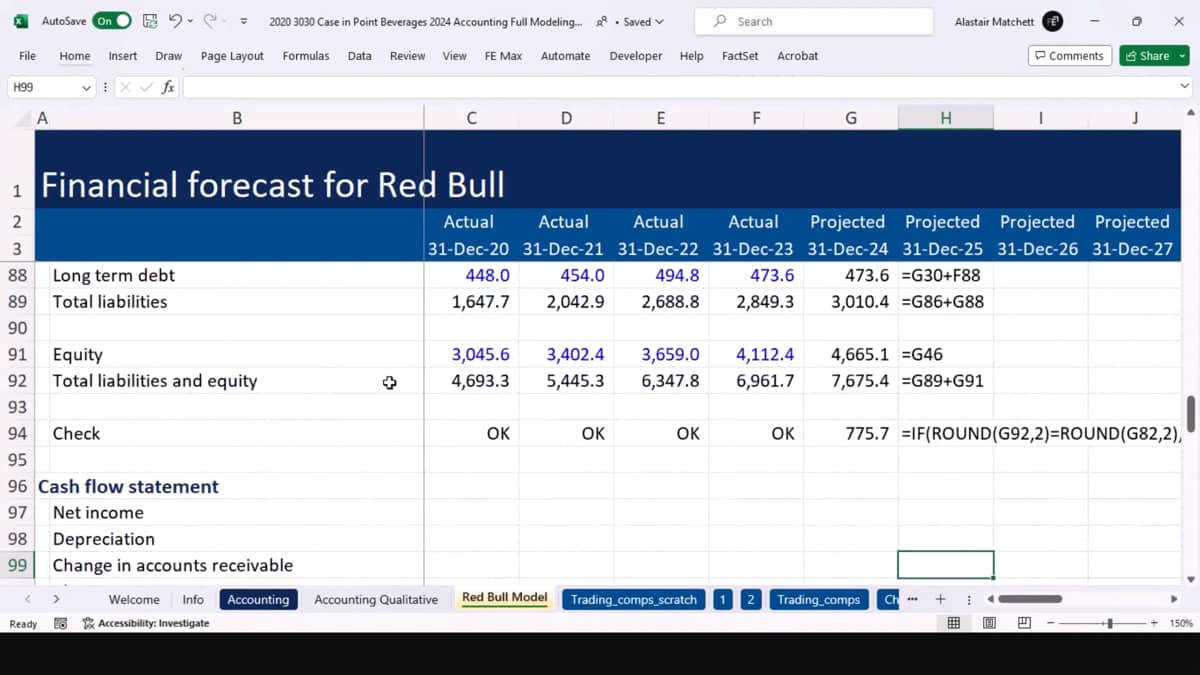The image size is (1200, 675).
Task: Open the Automate tab
Action: click(566, 56)
